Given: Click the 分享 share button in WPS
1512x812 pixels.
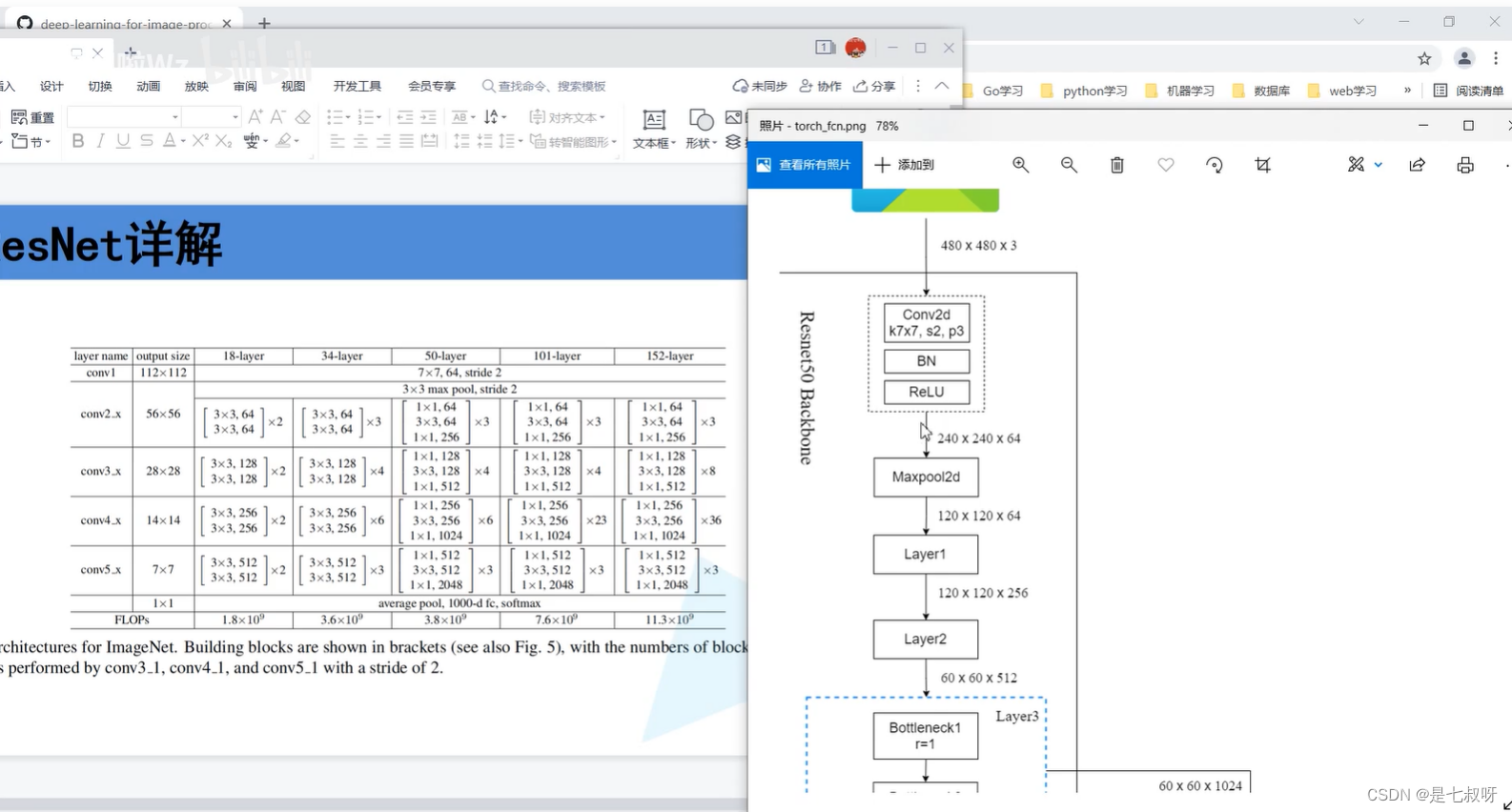Looking at the screenshot, I should click(x=874, y=86).
